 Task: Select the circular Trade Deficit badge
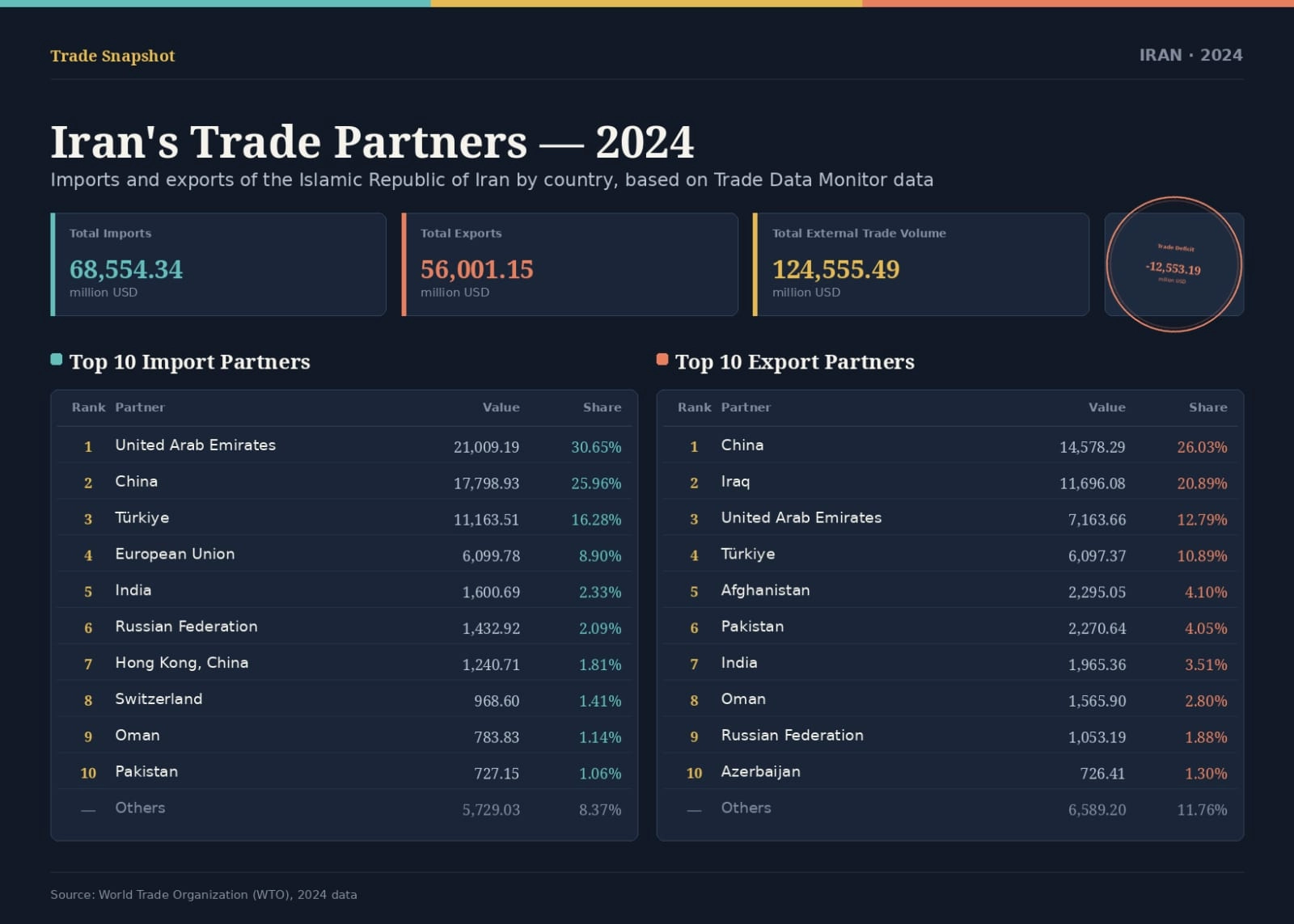click(x=1173, y=264)
